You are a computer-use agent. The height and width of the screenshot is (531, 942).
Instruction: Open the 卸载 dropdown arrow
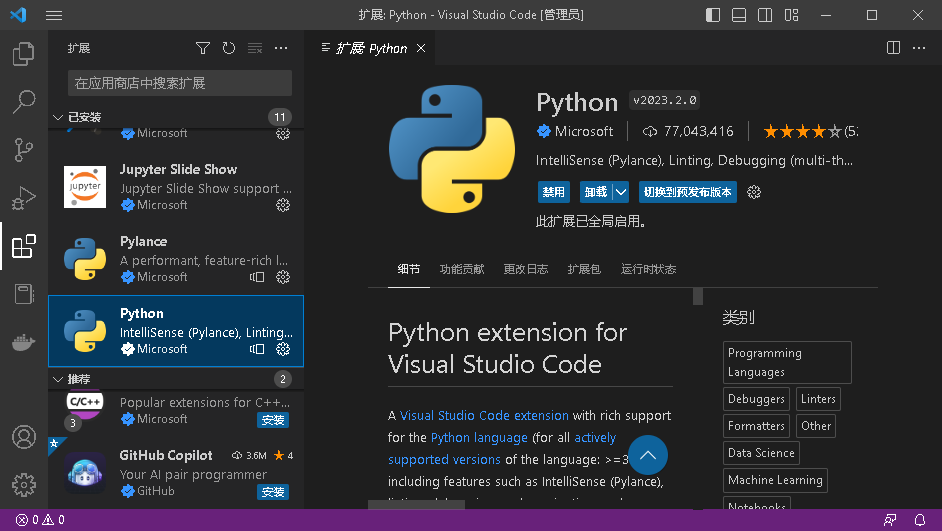621,192
